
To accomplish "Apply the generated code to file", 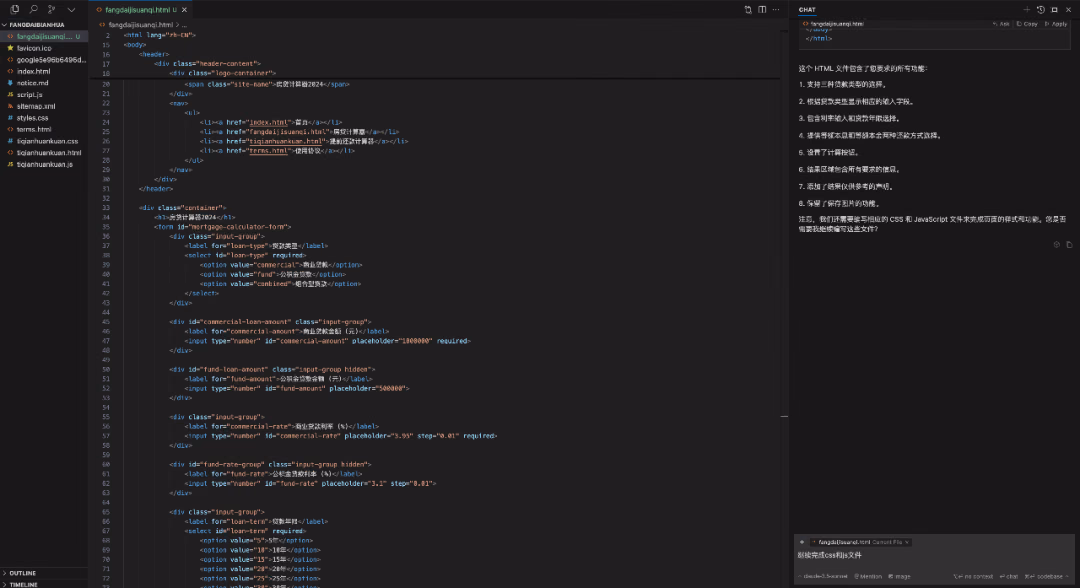I will (1056, 23).
